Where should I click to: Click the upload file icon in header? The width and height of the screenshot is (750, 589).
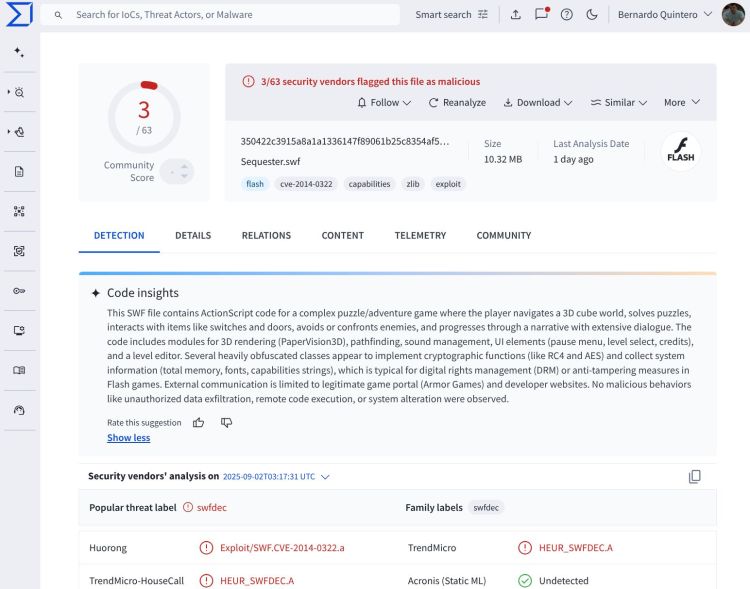[515, 15]
